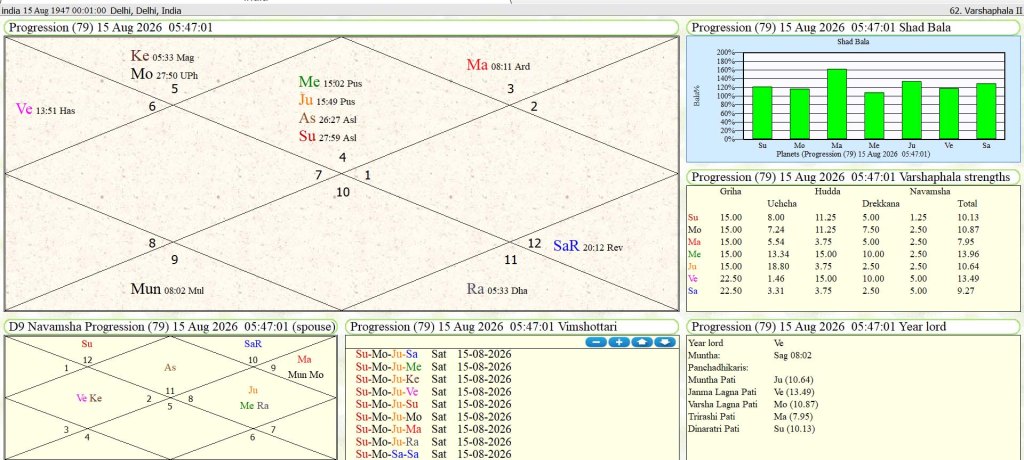Click Ma 08:11 Ard in main chart
This screenshot has height=460, width=1024.
pyautogui.click(x=498, y=65)
